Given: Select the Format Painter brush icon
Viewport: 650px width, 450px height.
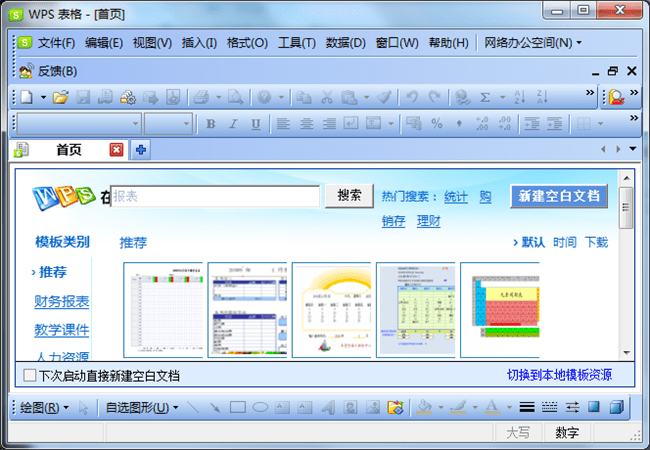Looking at the screenshot, I should 384,97.
